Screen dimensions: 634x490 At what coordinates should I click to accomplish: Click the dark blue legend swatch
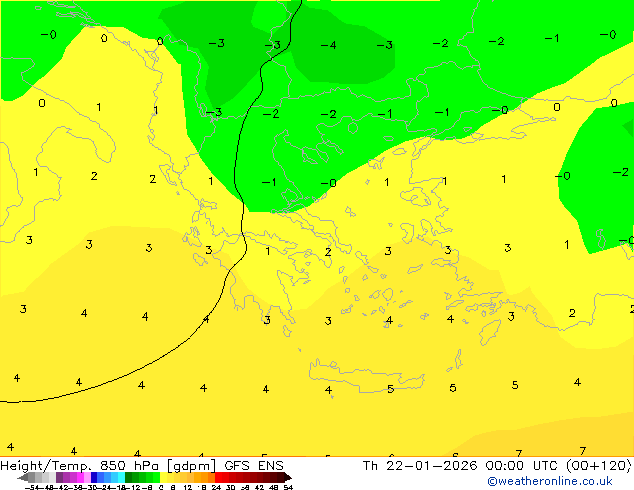point(94,477)
